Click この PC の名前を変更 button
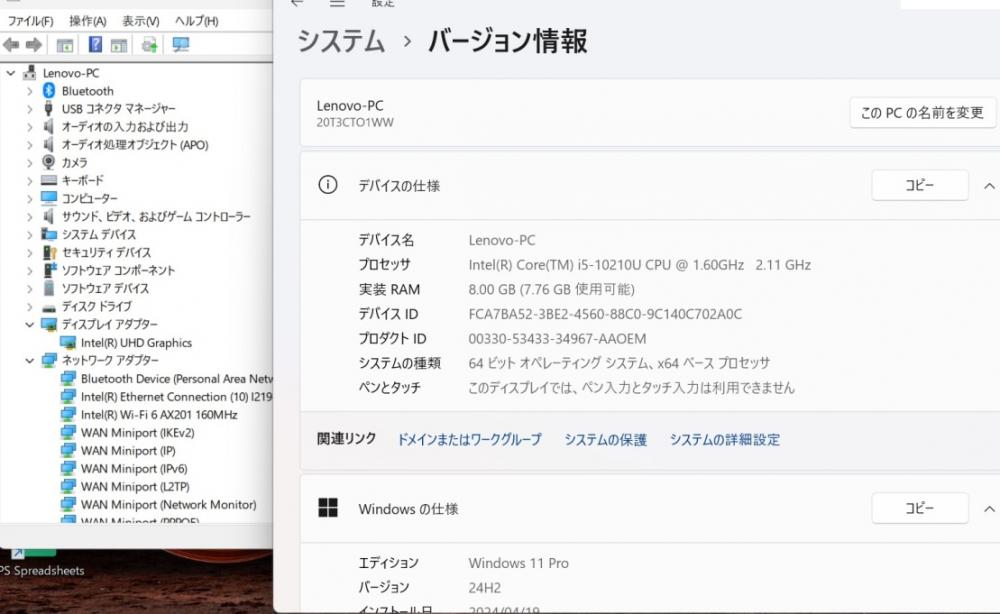This screenshot has width=1000, height=614. pyautogui.click(x=922, y=113)
